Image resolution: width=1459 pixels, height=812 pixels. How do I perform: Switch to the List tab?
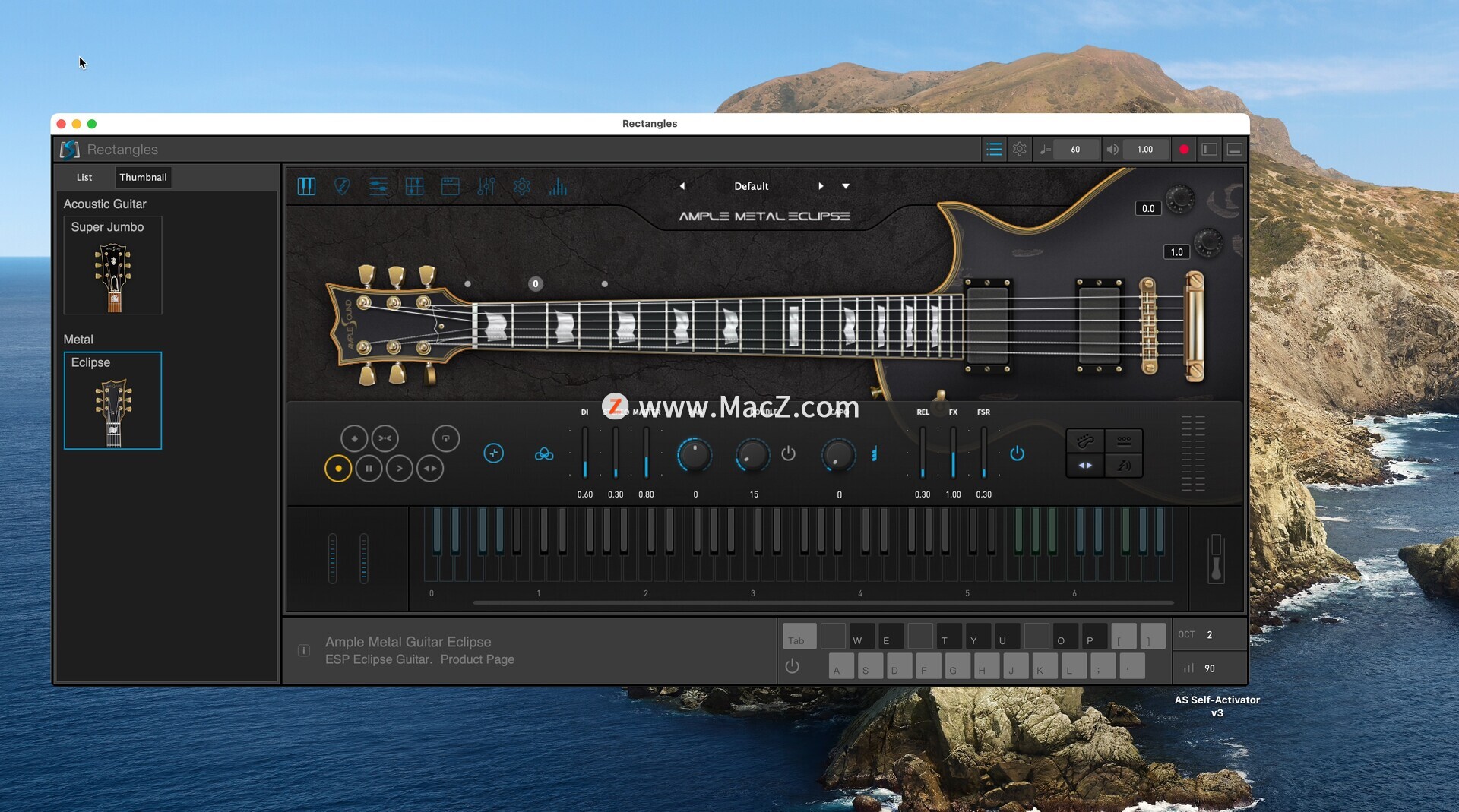click(x=84, y=177)
